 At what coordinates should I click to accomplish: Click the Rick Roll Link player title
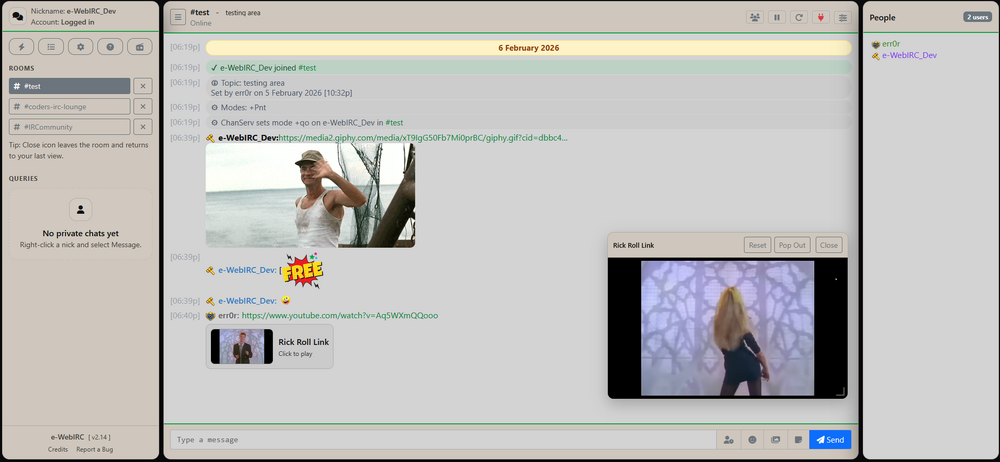[x=633, y=245]
